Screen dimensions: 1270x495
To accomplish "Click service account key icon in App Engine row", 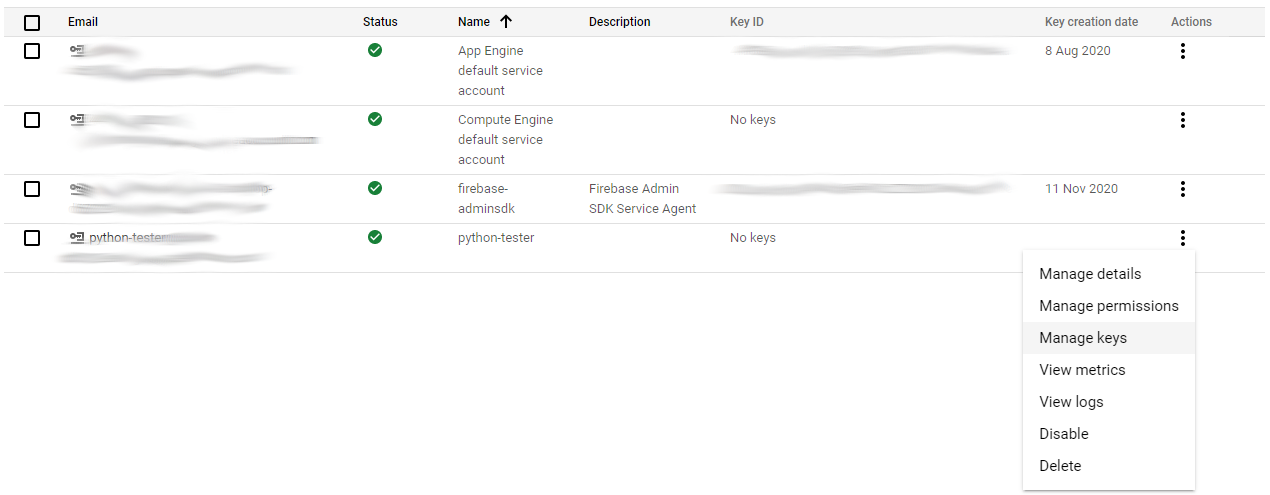I will [x=77, y=50].
